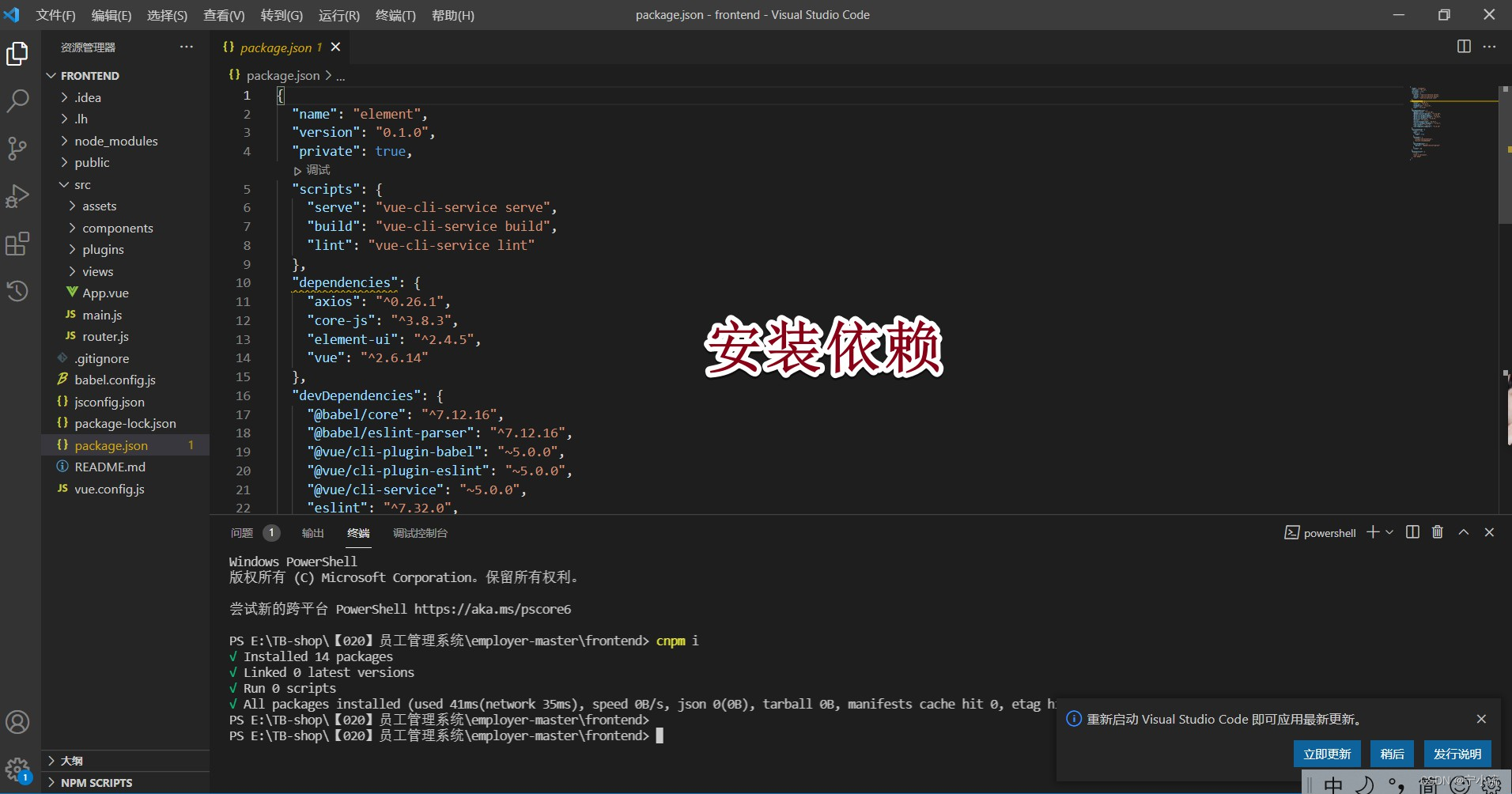Click the Chinese input 中 indicator
1512x794 pixels.
(1333, 785)
